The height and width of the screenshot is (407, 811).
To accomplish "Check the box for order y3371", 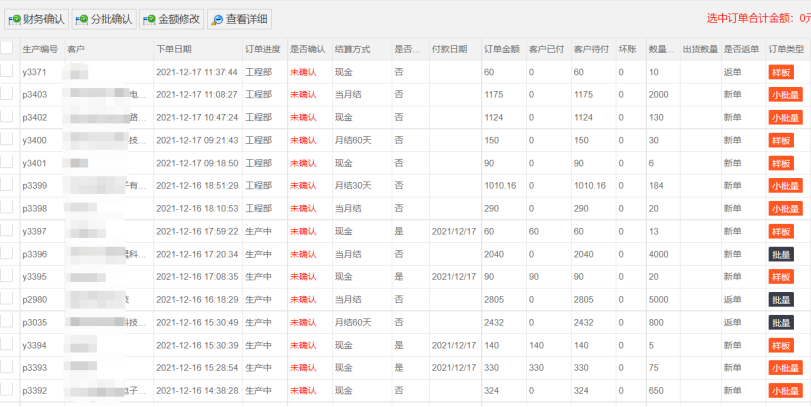I will (8, 72).
